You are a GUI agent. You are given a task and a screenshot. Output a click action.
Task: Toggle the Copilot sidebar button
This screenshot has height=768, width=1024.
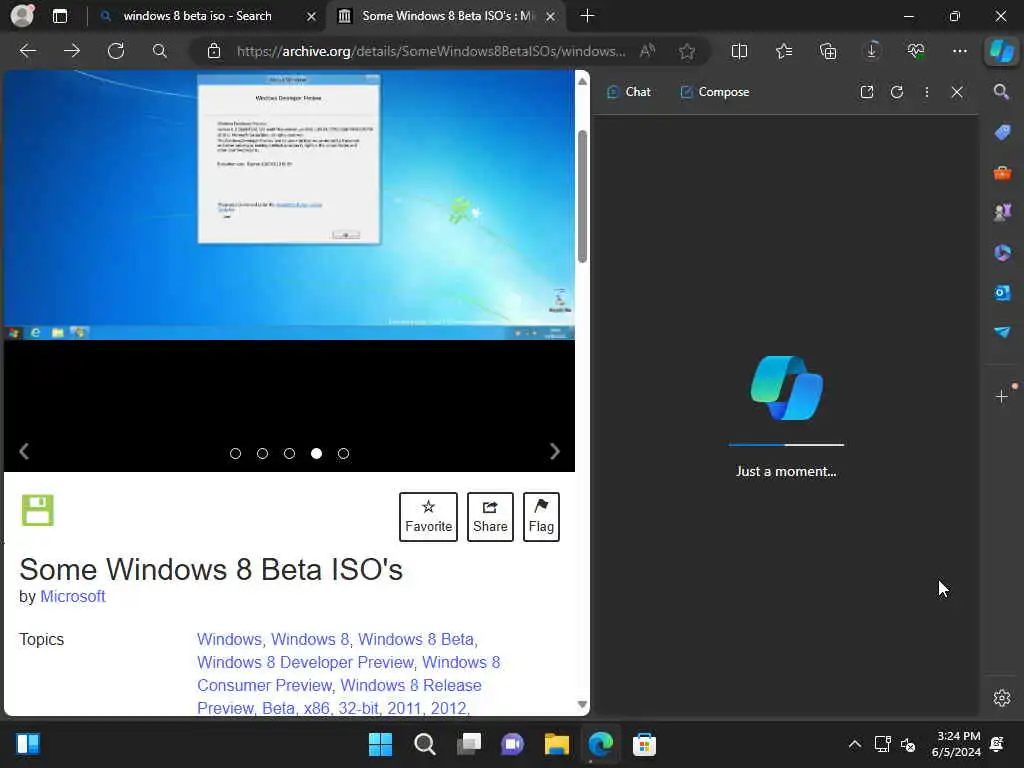point(1002,51)
